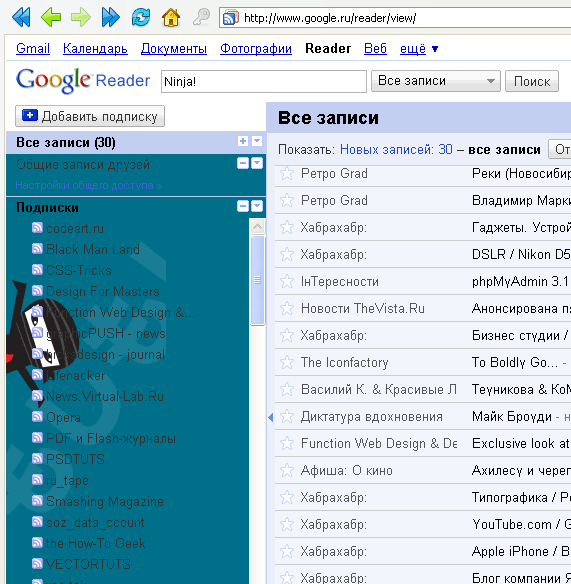
Task: Open the Василий К. & Красивые Л entry
Action: click(x=423, y=389)
